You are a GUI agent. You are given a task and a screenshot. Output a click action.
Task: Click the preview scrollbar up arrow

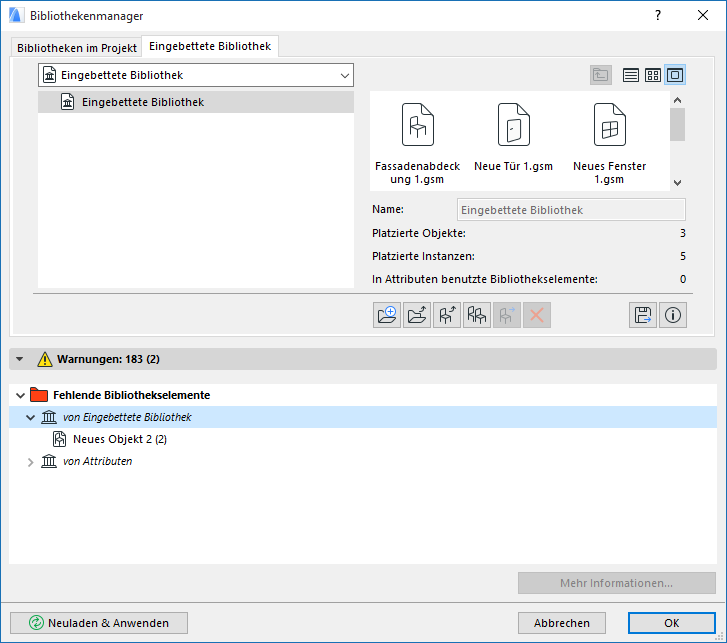pyautogui.click(x=677, y=100)
